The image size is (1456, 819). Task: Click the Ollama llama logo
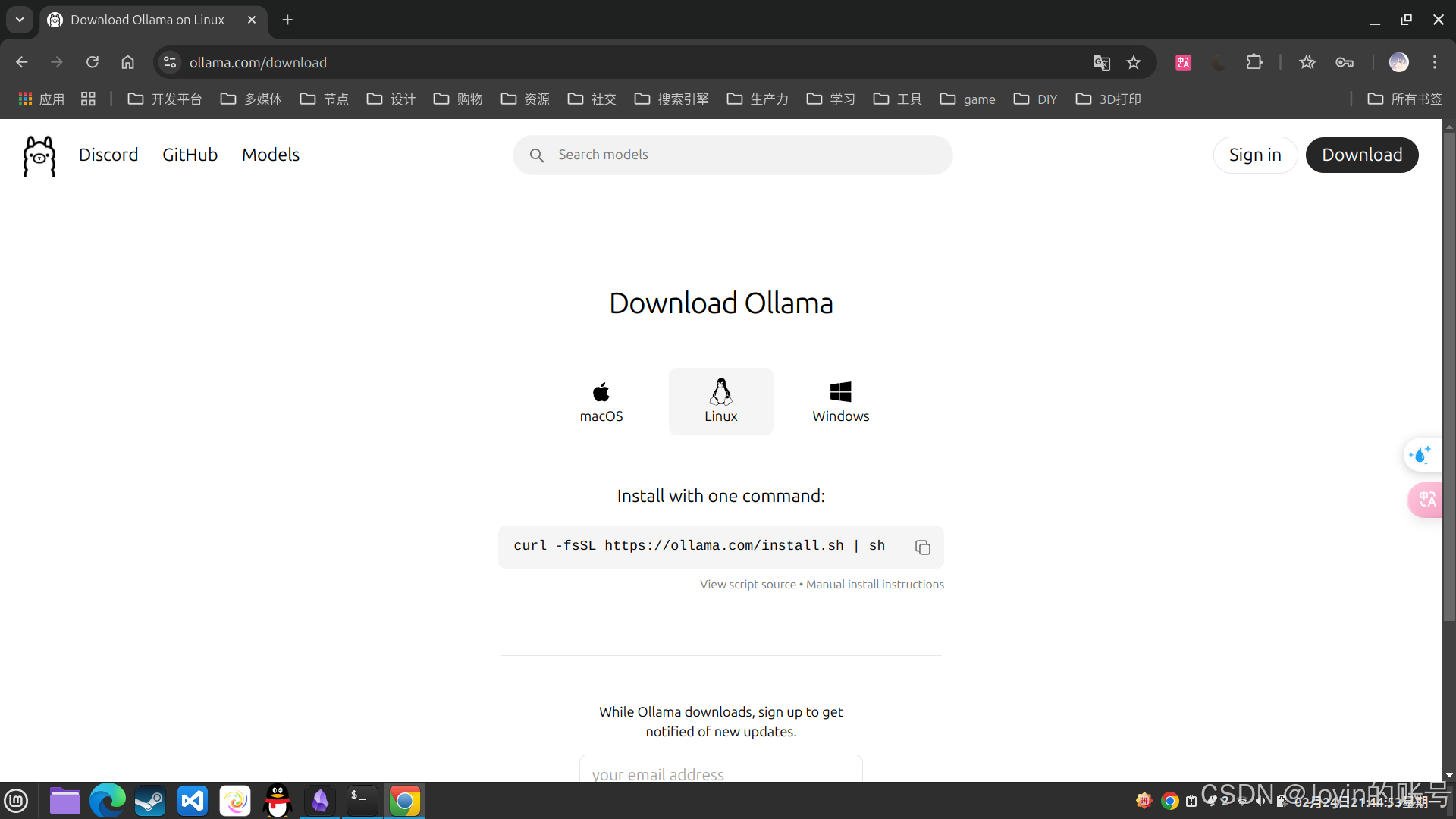(39, 155)
